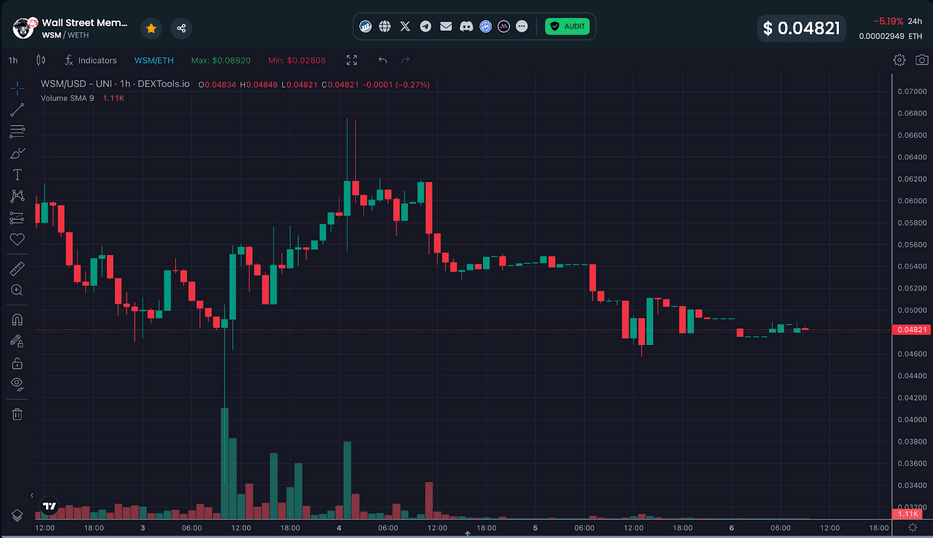Toggle magnet mode for drawings
The height and width of the screenshot is (538, 933).
pyautogui.click(x=17, y=320)
